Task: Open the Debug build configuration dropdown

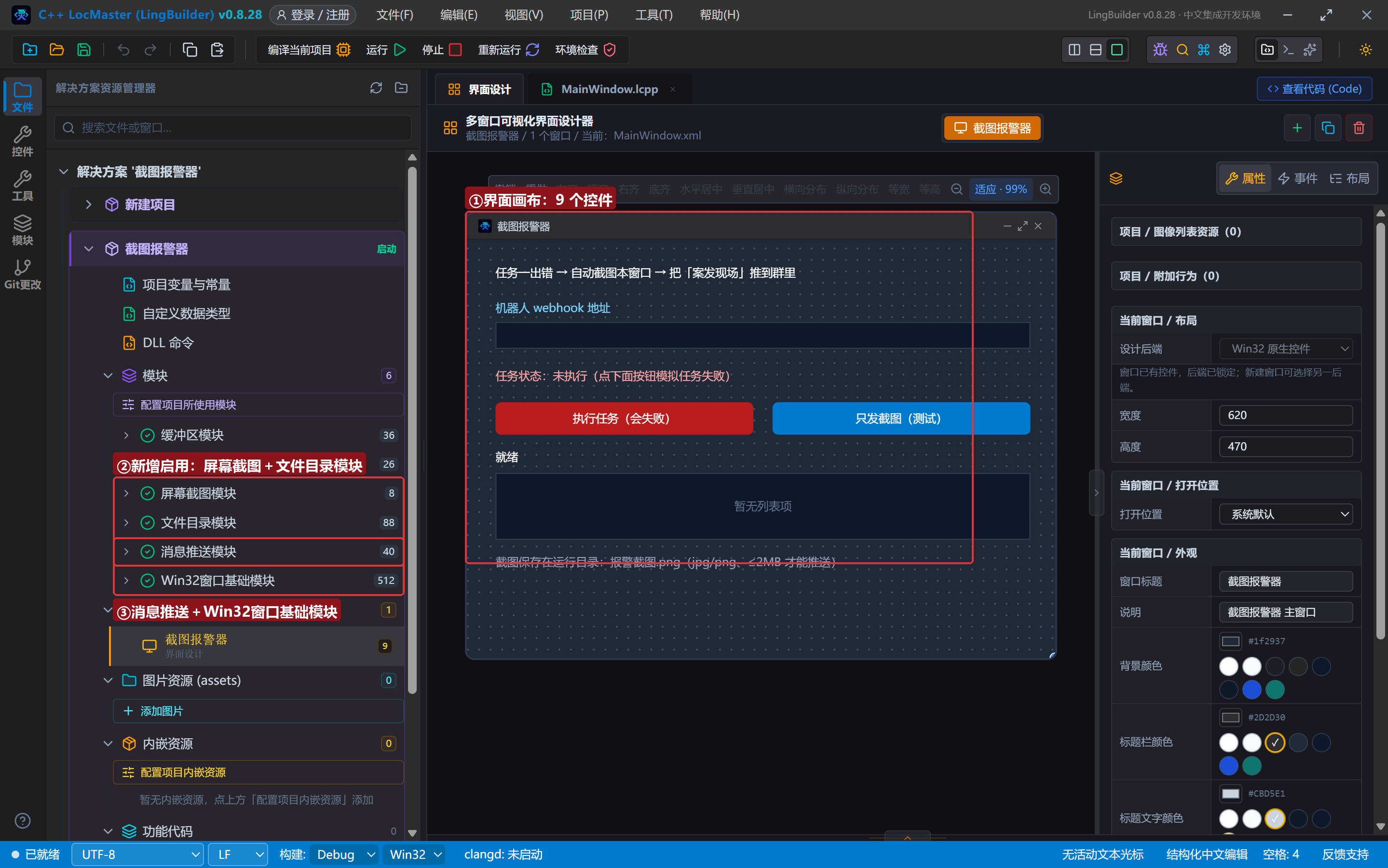Action: (x=344, y=854)
